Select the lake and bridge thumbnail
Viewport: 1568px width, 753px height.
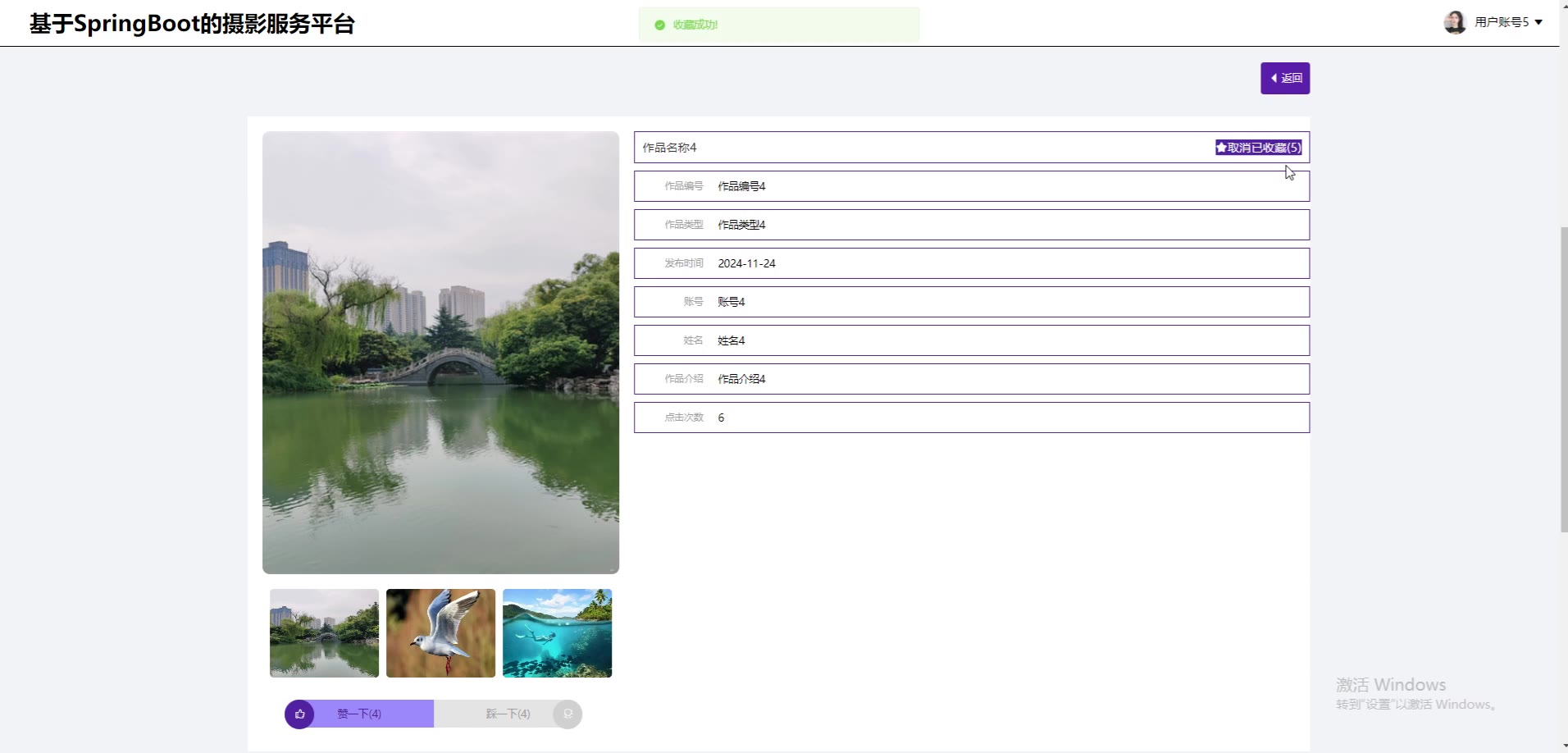(324, 633)
